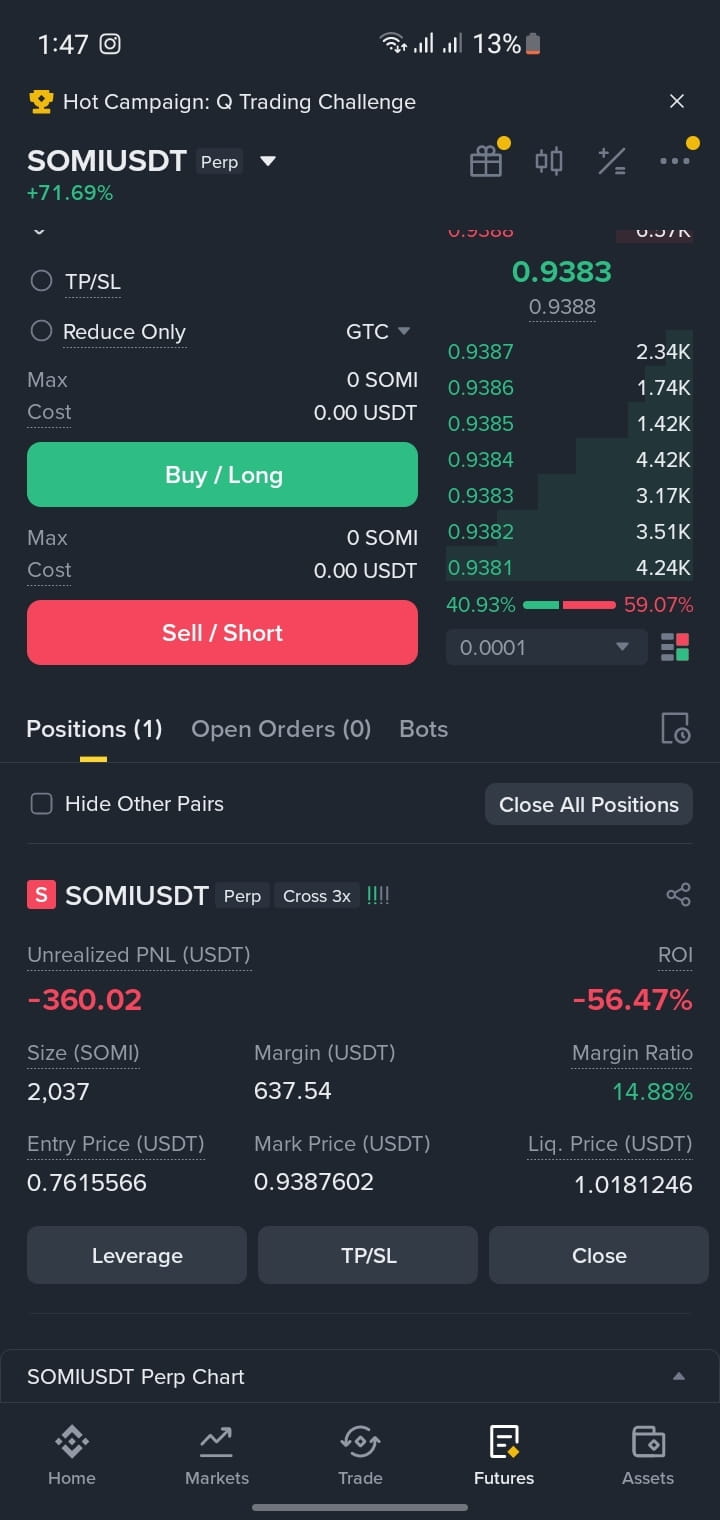Share the SOMIUSDT position
720x1520 pixels.
coord(678,895)
